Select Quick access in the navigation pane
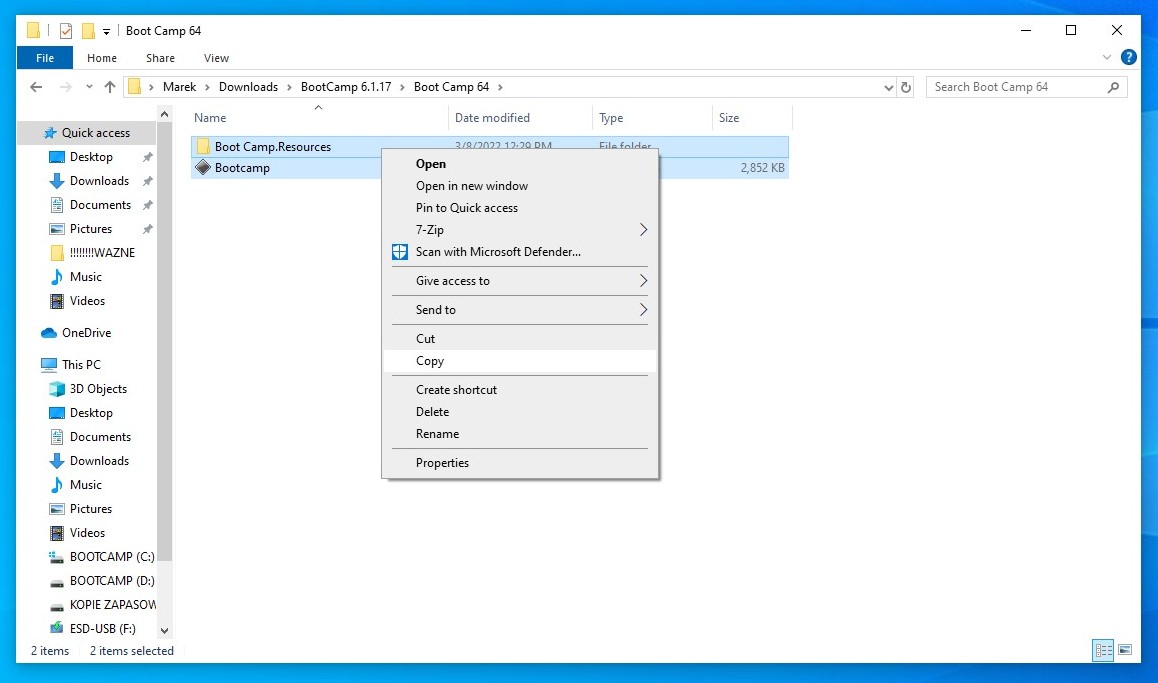The image size is (1158, 683). 86,133
